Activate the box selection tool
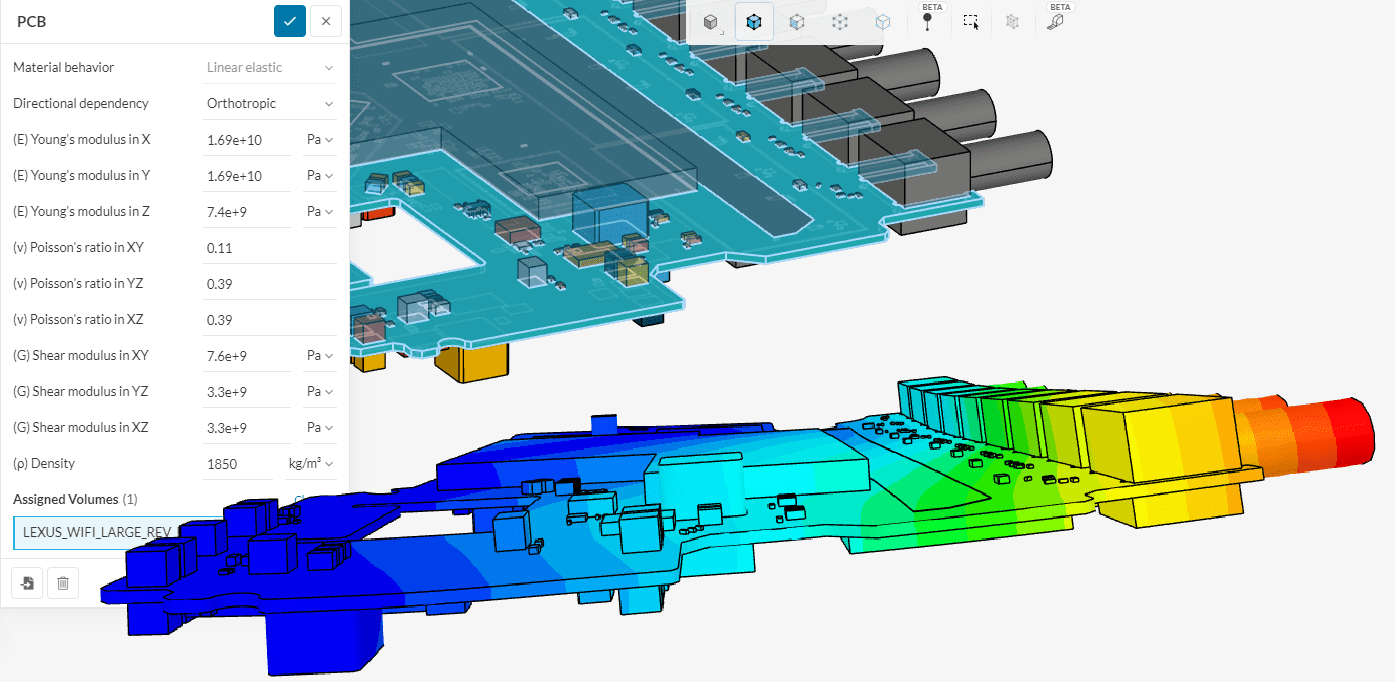The height and width of the screenshot is (682, 1395). click(x=970, y=22)
